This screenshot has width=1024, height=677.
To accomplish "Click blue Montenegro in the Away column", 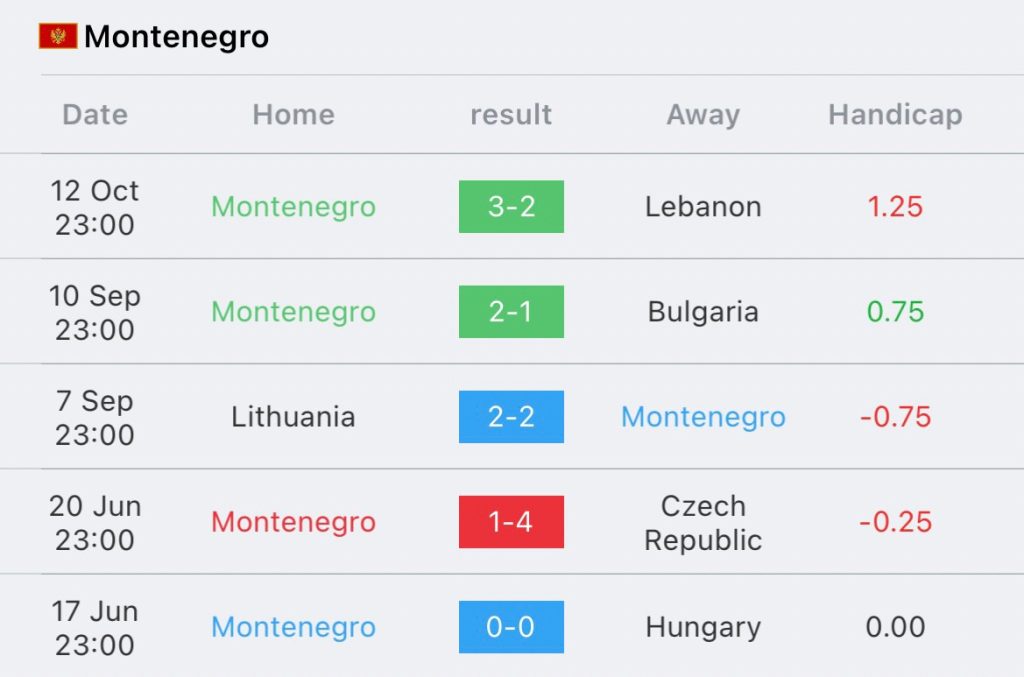I will (x=703, y=417).
